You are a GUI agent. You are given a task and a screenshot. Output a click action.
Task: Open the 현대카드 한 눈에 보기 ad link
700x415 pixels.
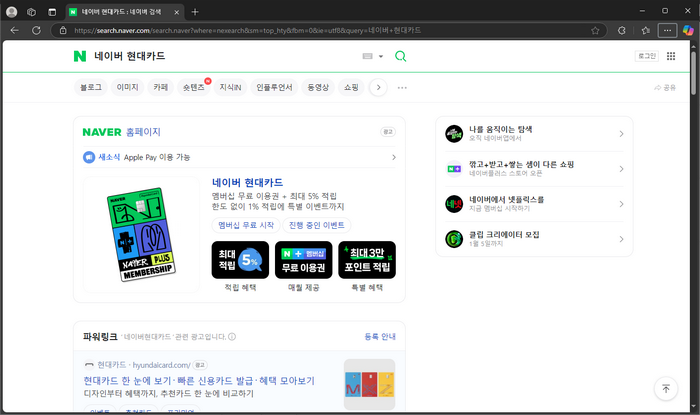199,381
